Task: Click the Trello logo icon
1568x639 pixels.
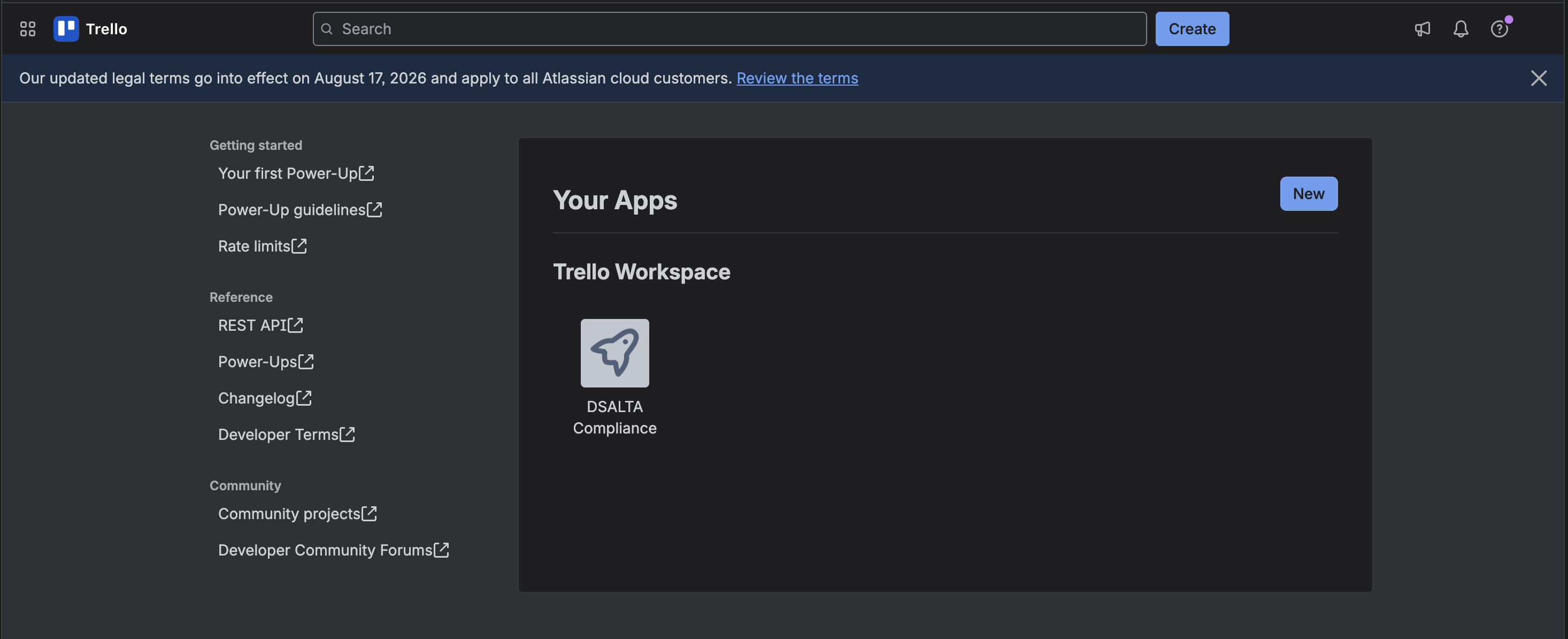Action: tap(66, 28)
